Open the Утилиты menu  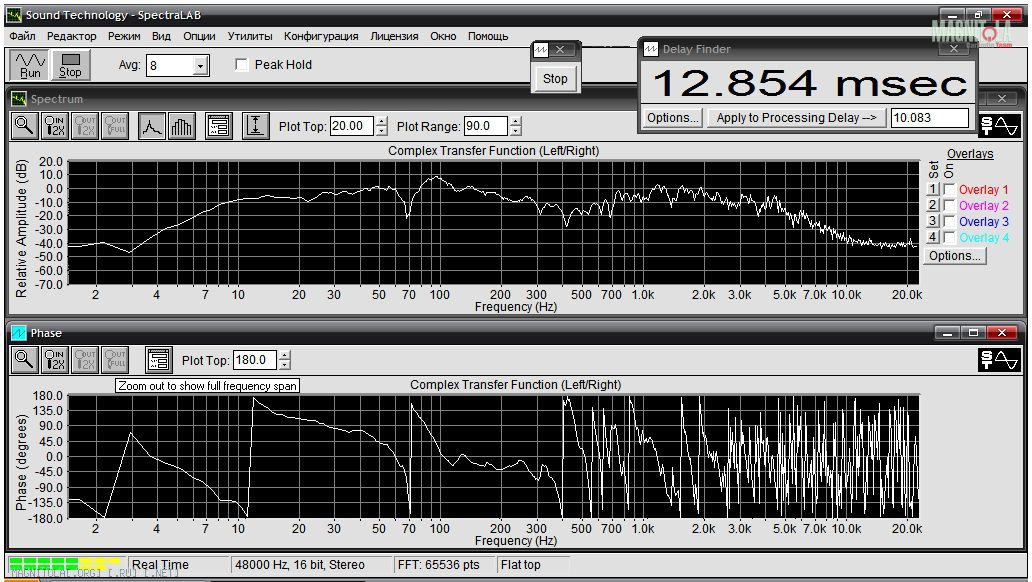pos(249,36)
